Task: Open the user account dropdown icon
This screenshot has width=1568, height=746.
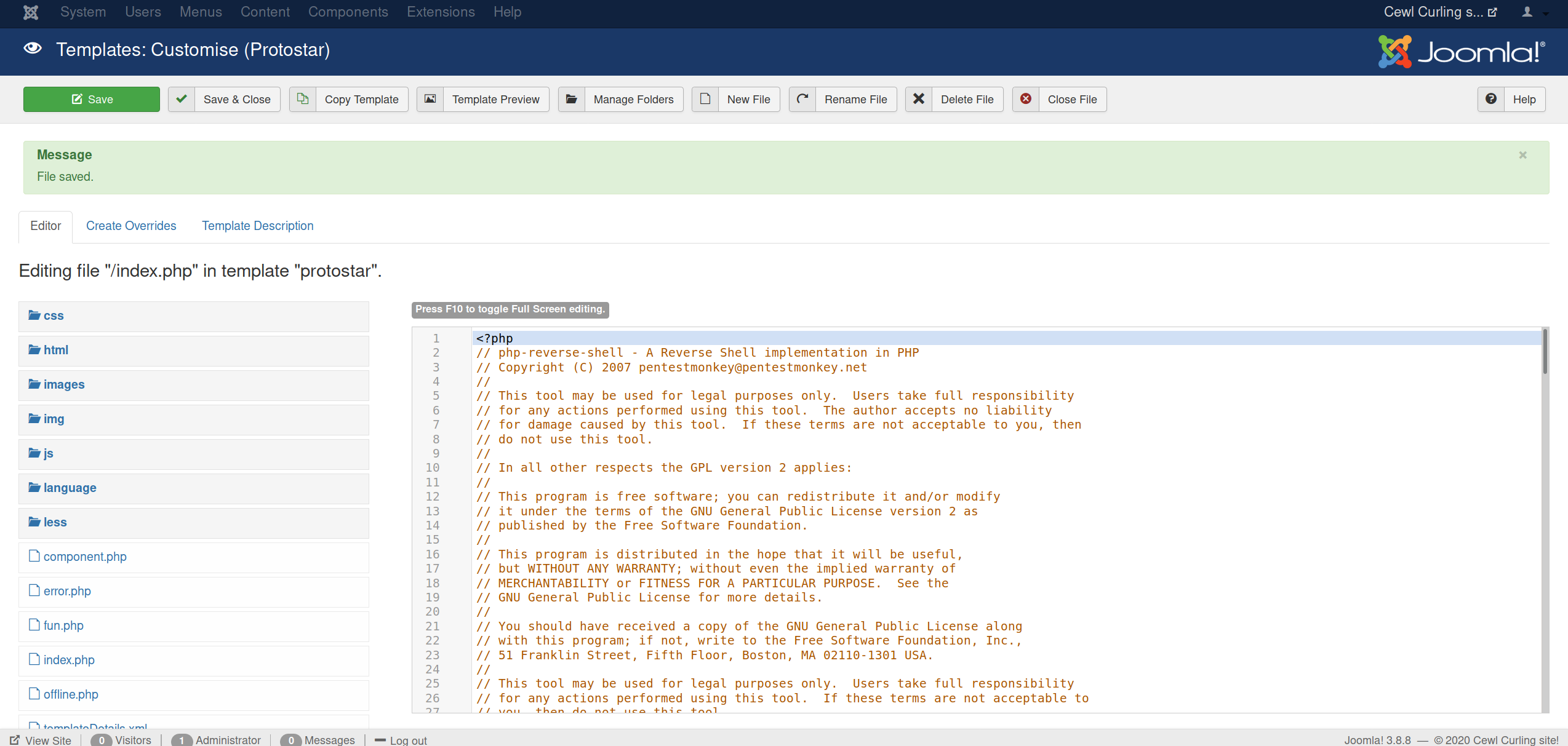Action: coord(1534,12)
